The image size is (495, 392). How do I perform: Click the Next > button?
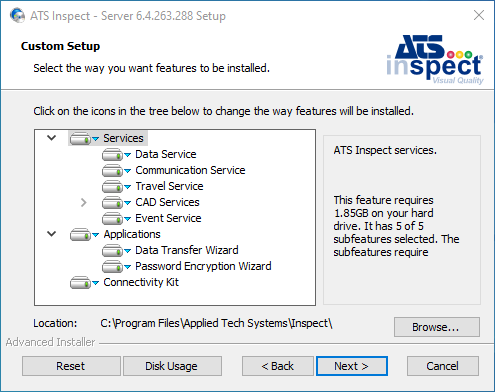352,366
